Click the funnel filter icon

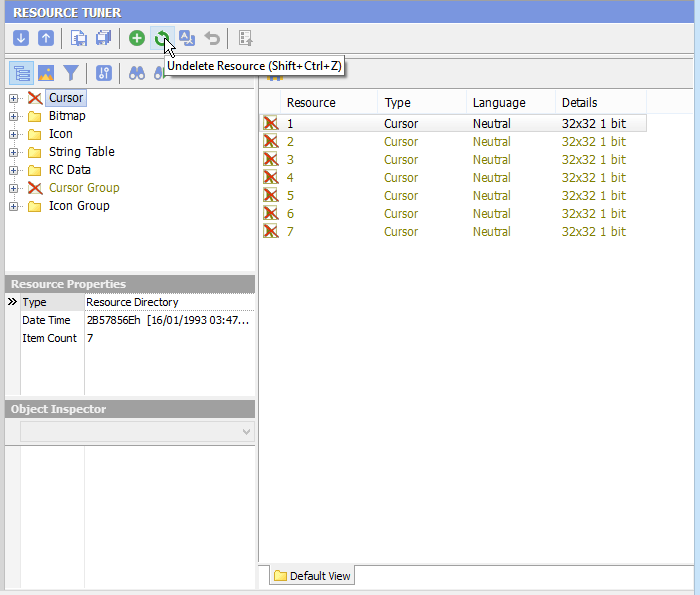tap(71, 73)
